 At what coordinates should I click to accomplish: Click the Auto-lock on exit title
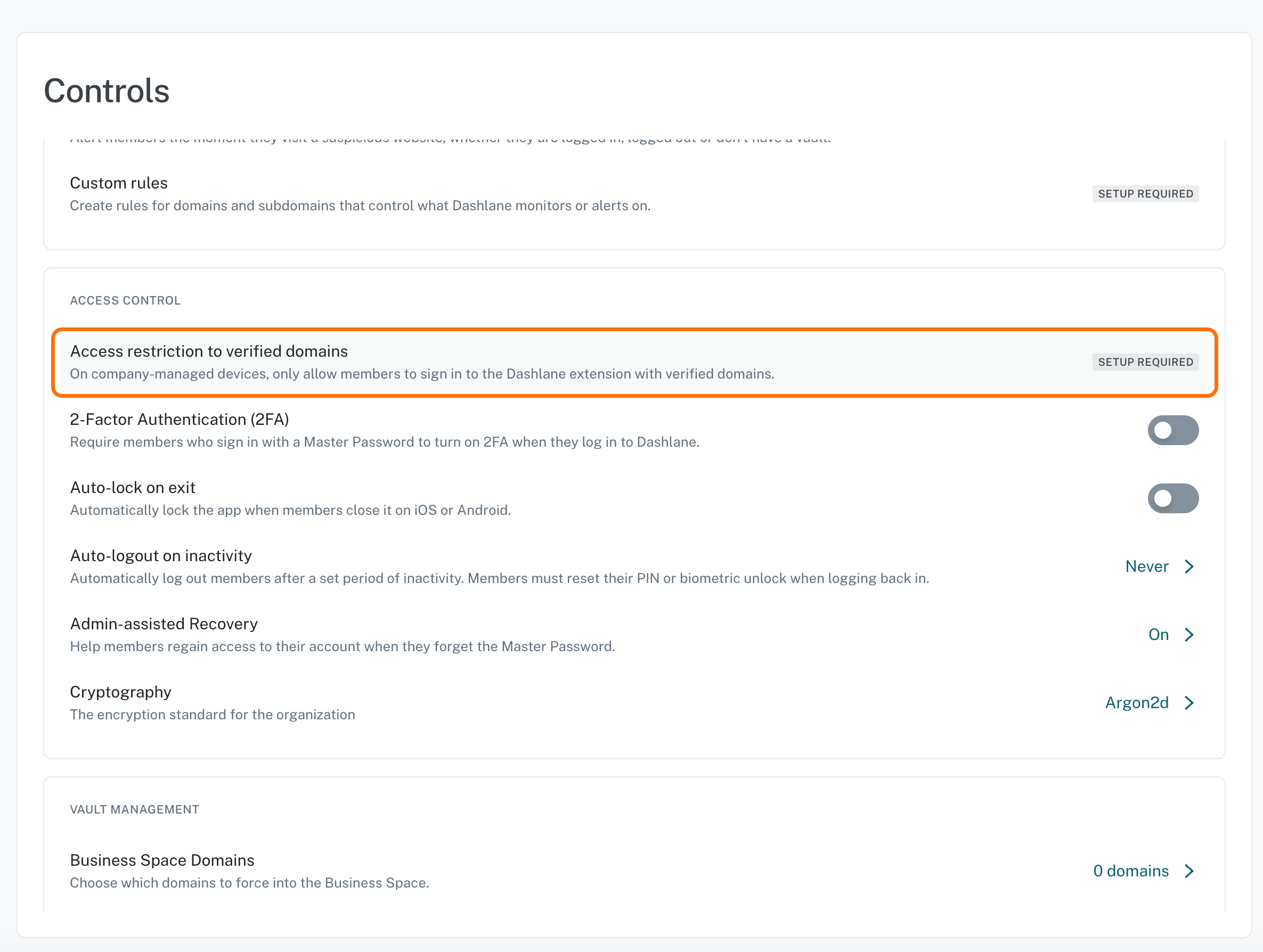[x=133, y=488]
